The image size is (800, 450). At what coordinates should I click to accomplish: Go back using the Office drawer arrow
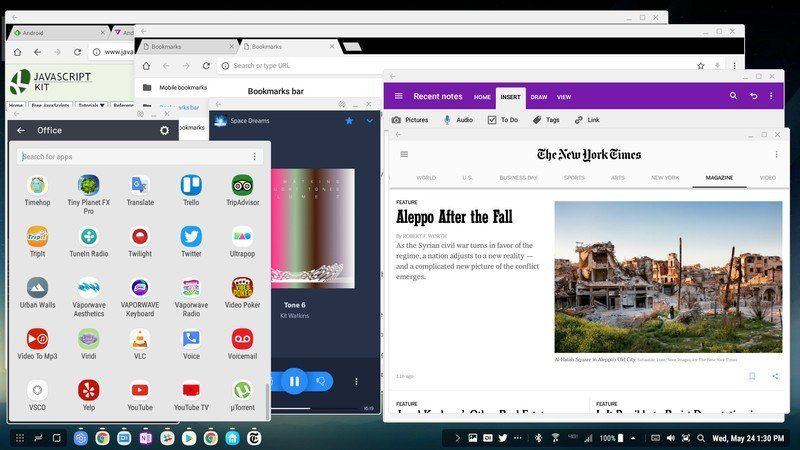tap(21, 131)
